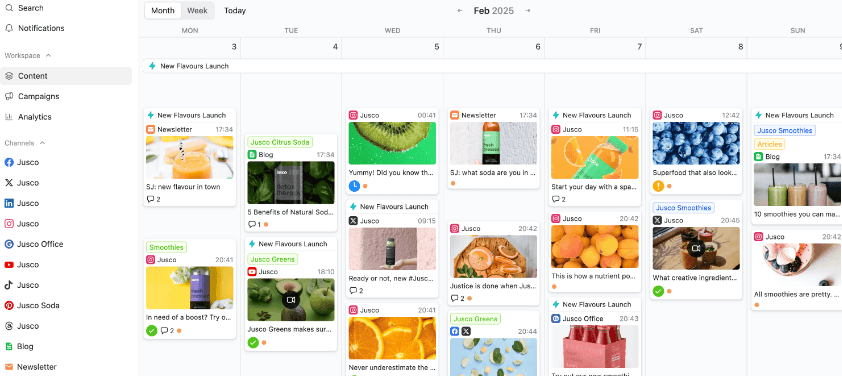Image resolution: width=842 pixels, height=376 pixels.
Task: Open the blueberries post thumbnail
Action: [696, 143]
